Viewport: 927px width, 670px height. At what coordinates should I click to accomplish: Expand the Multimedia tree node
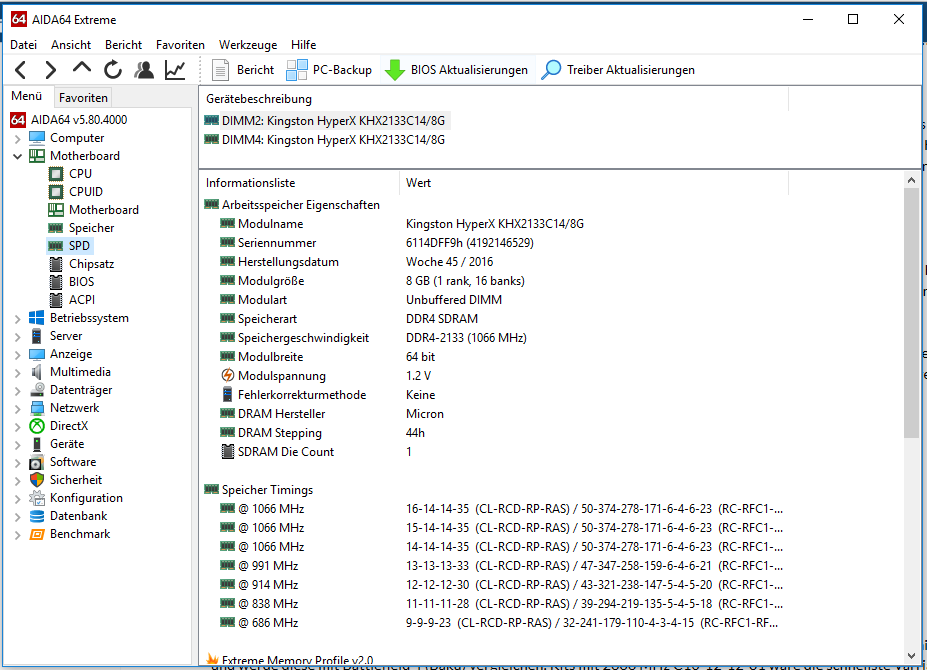[x=17, y=373]
